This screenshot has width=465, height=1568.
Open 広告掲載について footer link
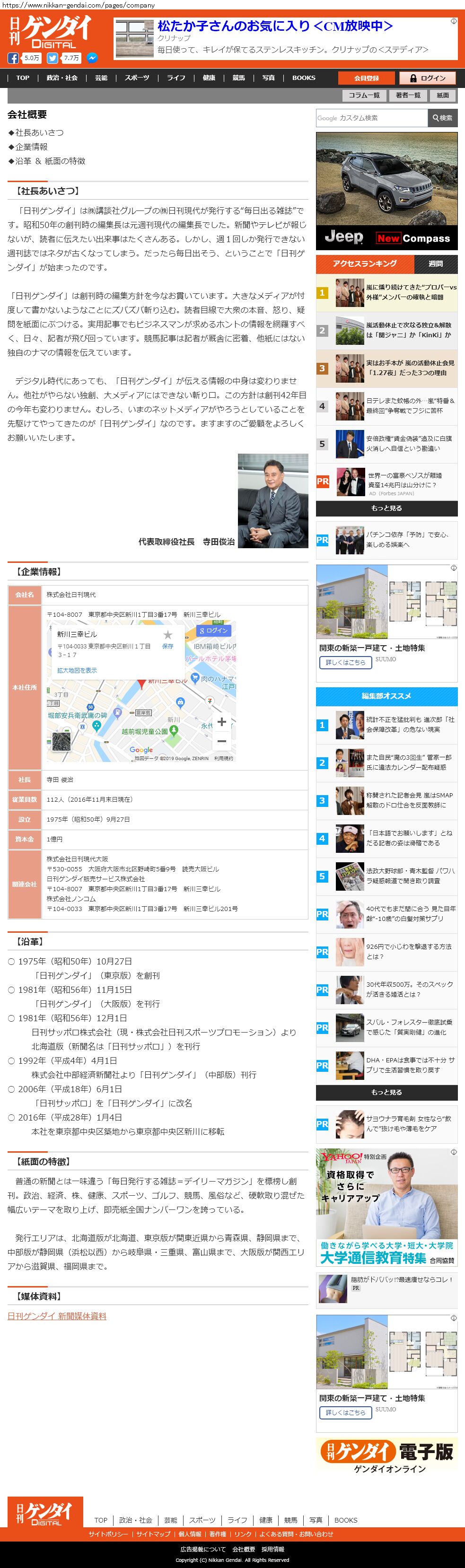click(202, 1549)
